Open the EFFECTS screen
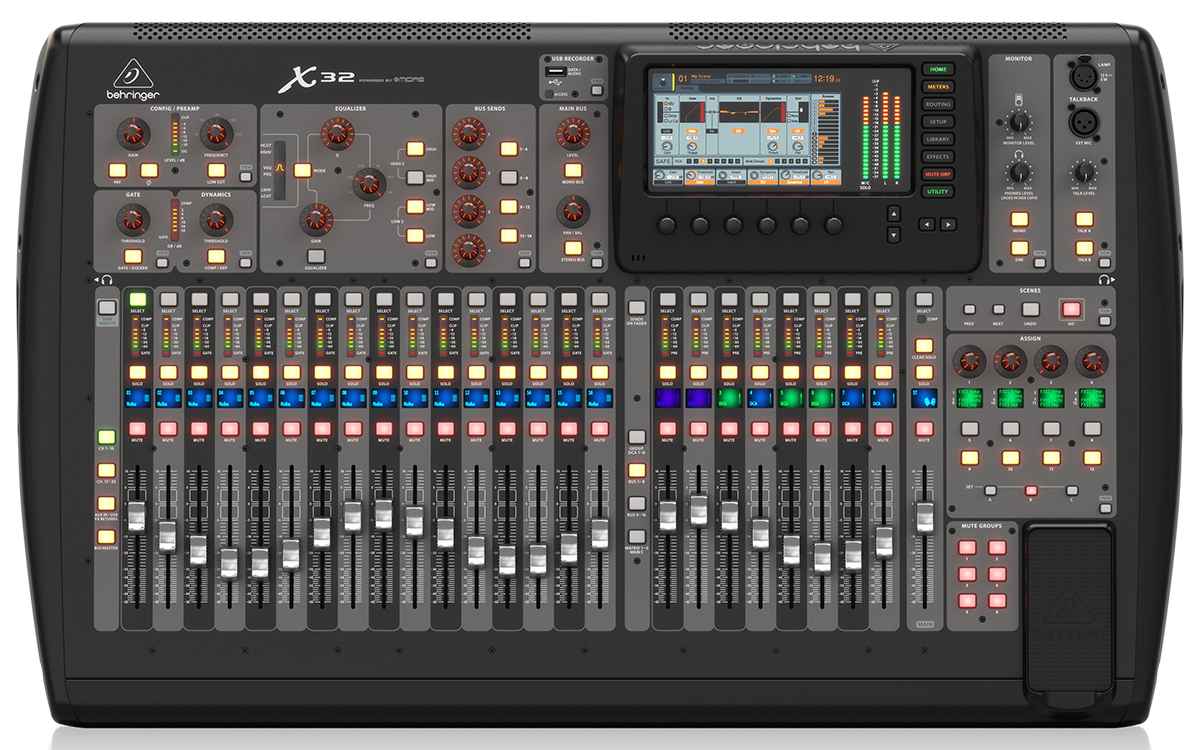1200x750 pixels. tap(937, 157)
